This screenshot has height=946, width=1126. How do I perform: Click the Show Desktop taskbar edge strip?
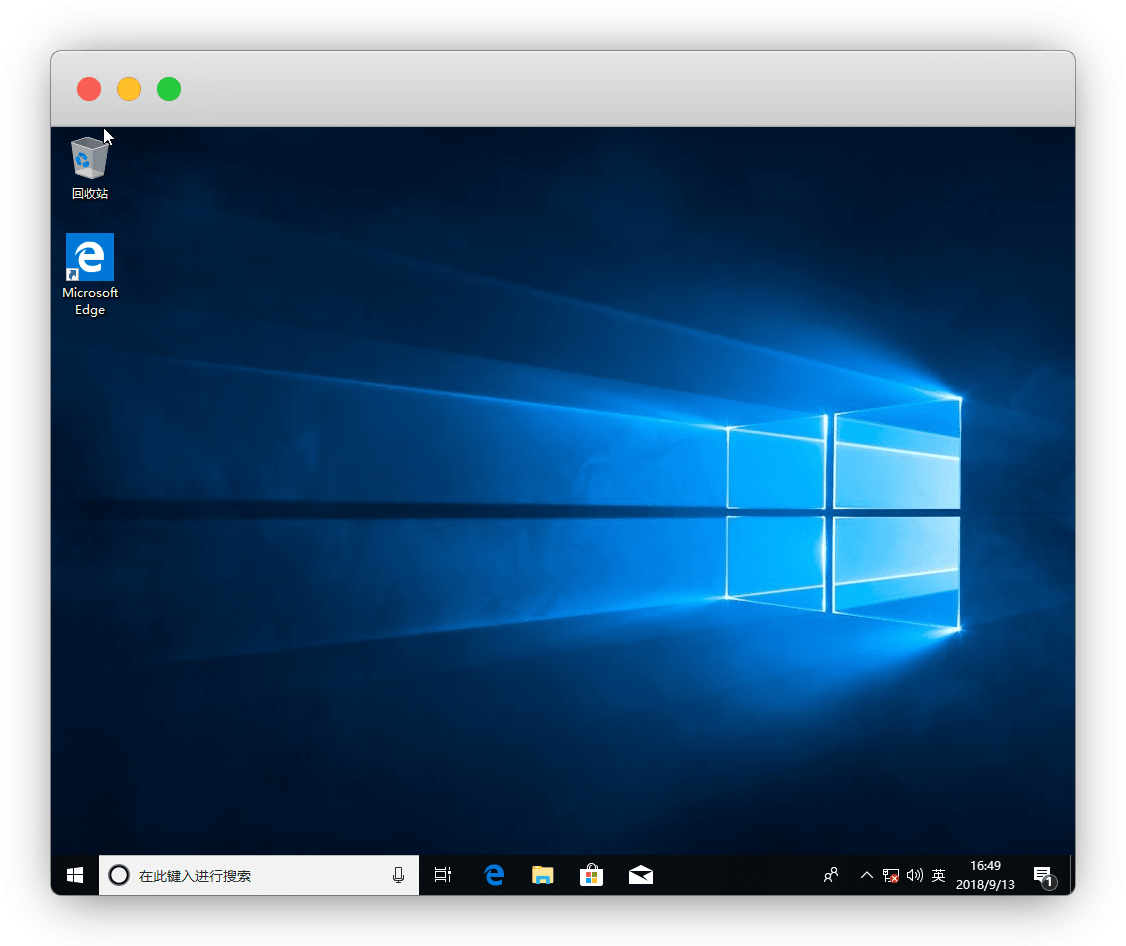coord(1071,875)
